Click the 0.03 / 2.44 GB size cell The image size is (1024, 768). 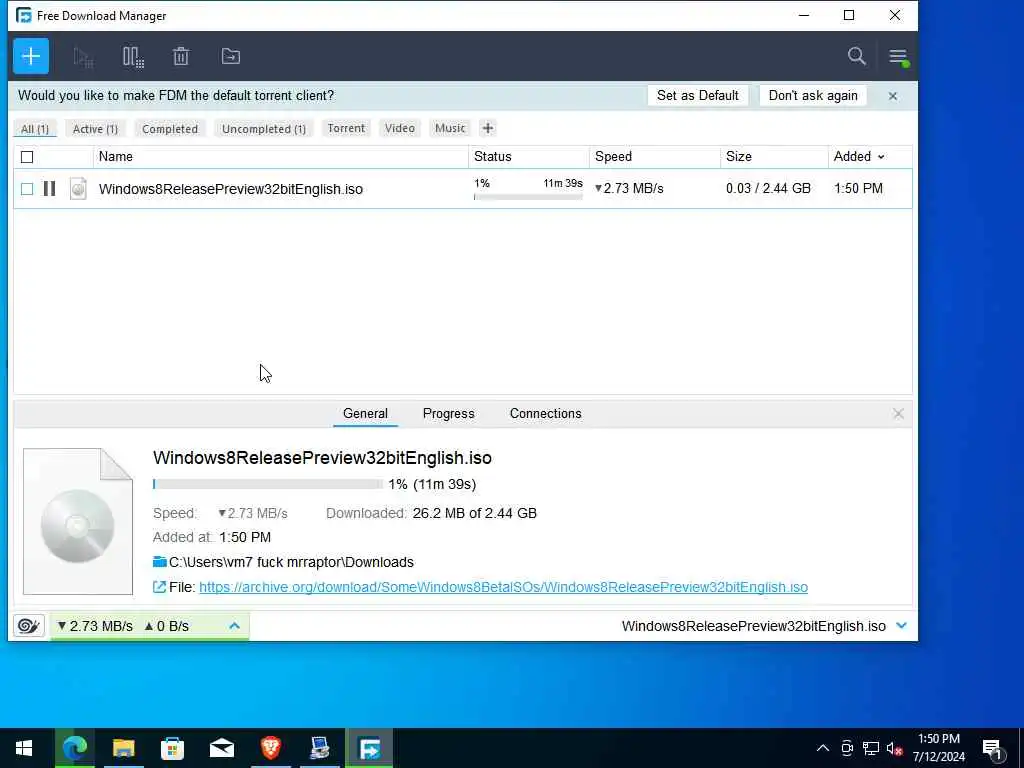tap(768, 189)
